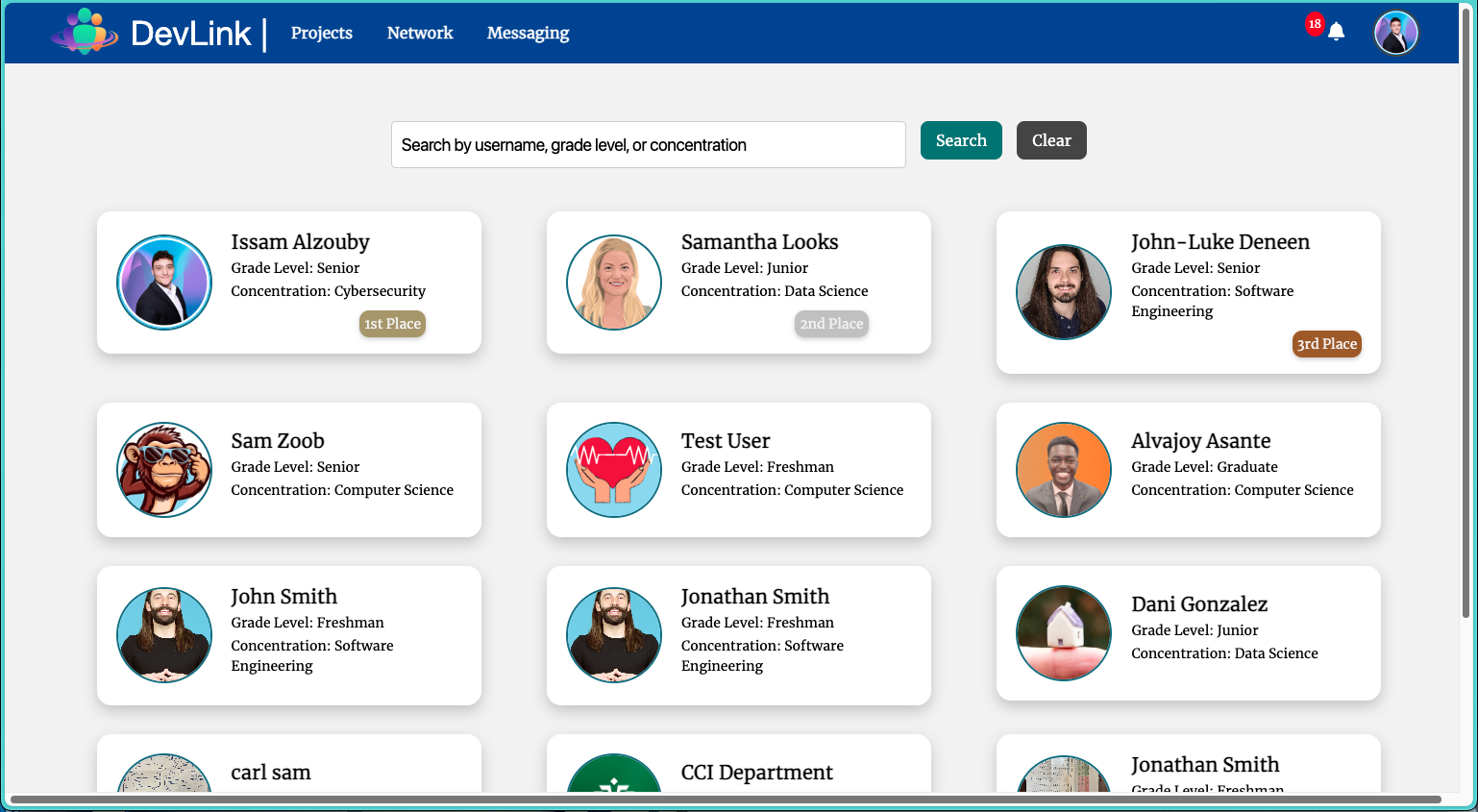This screenshot has height=812, width=1478.
Task: Open John-Luke Deneen's profile photo
Action: [x=1064, y=292]
